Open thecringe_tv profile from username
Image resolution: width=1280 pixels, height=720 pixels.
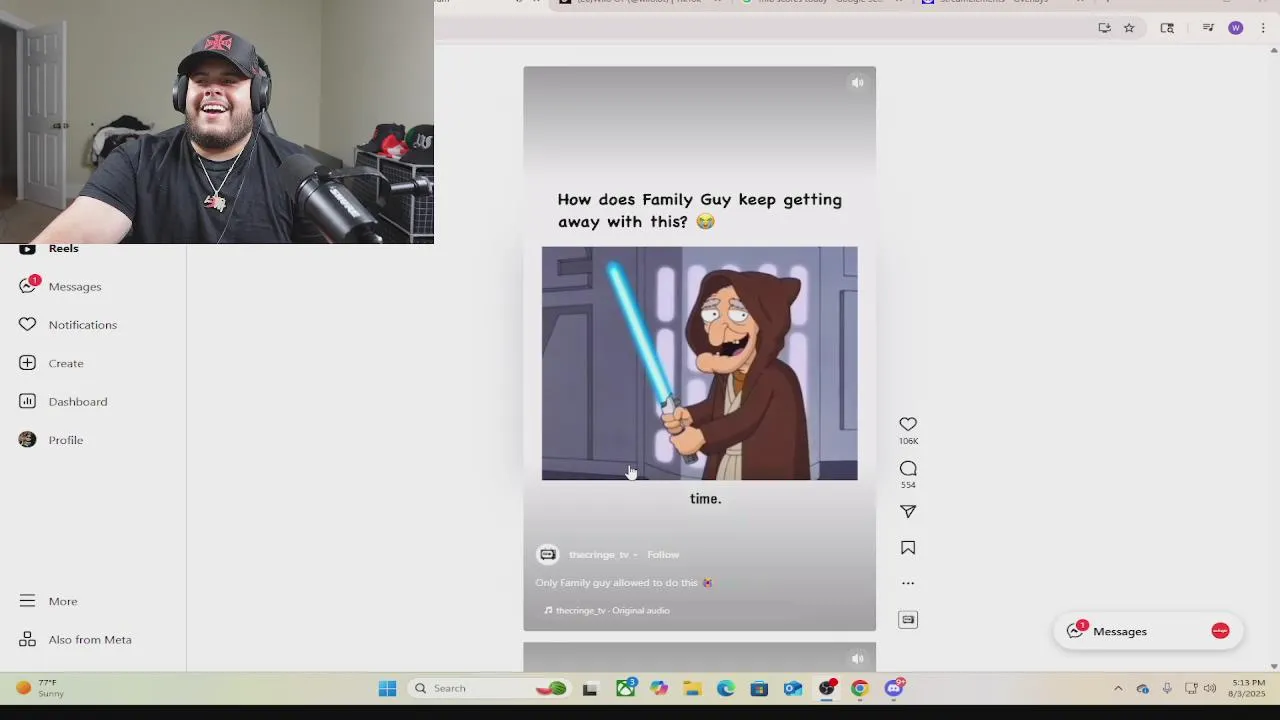[x=598, y=555]
